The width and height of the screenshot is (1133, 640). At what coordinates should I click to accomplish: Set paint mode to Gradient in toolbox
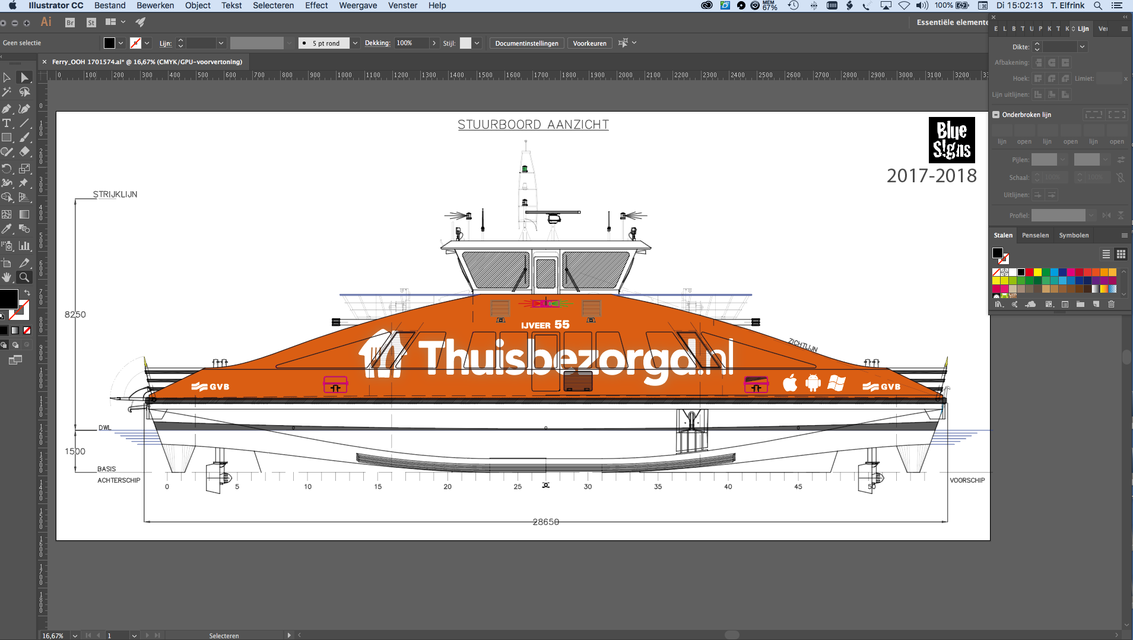[15, 331]
